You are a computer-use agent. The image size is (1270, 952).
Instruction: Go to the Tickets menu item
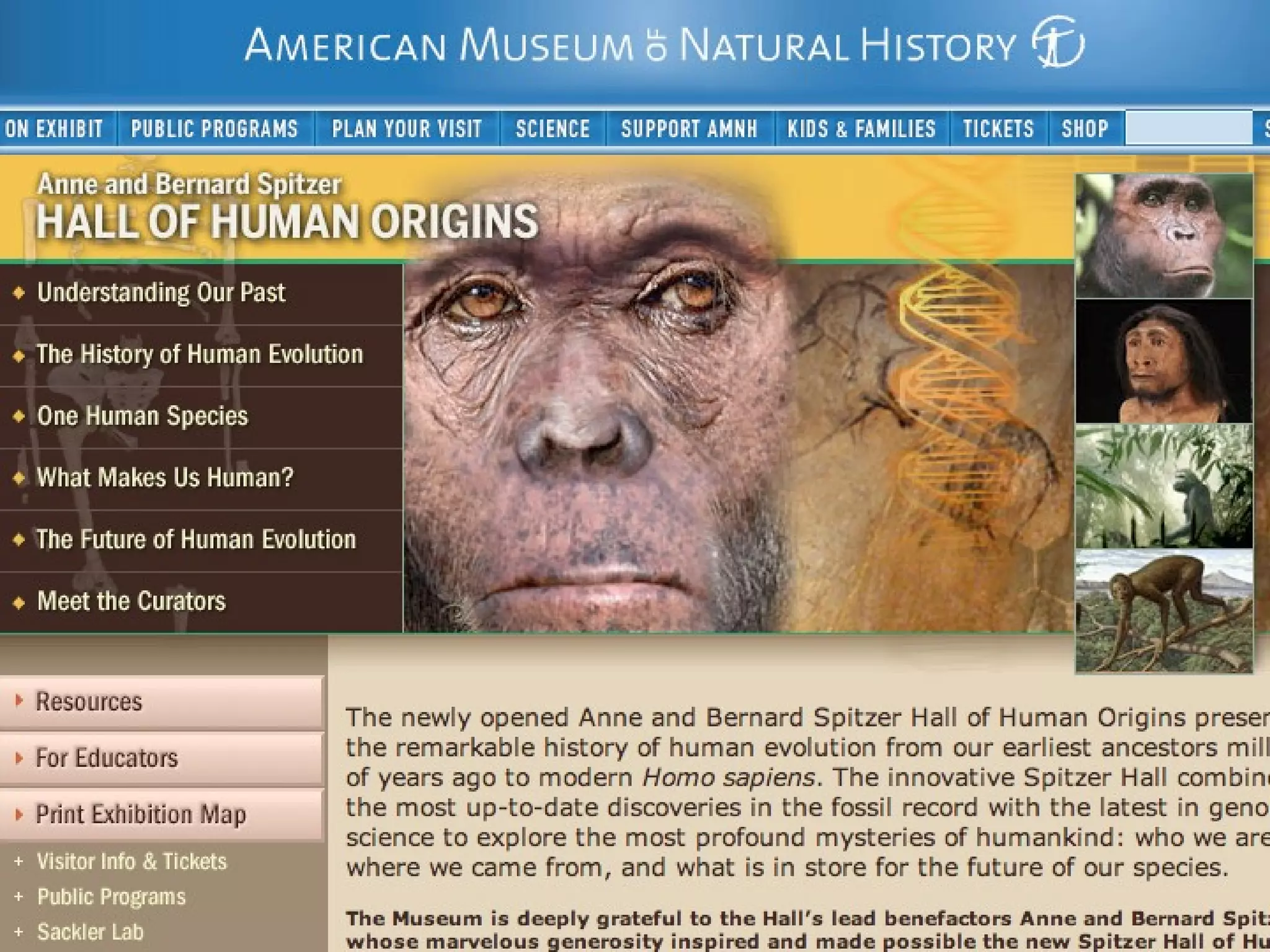tap(998, 128)
